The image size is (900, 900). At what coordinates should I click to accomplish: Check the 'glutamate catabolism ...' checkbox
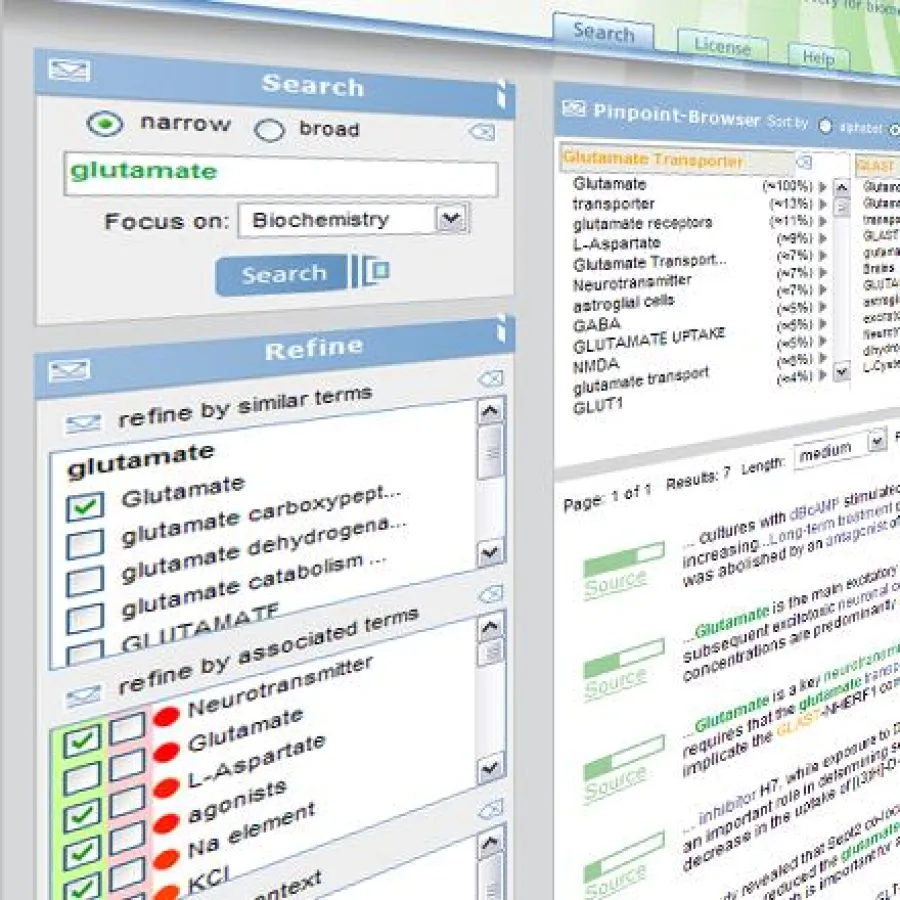(85, 618)
